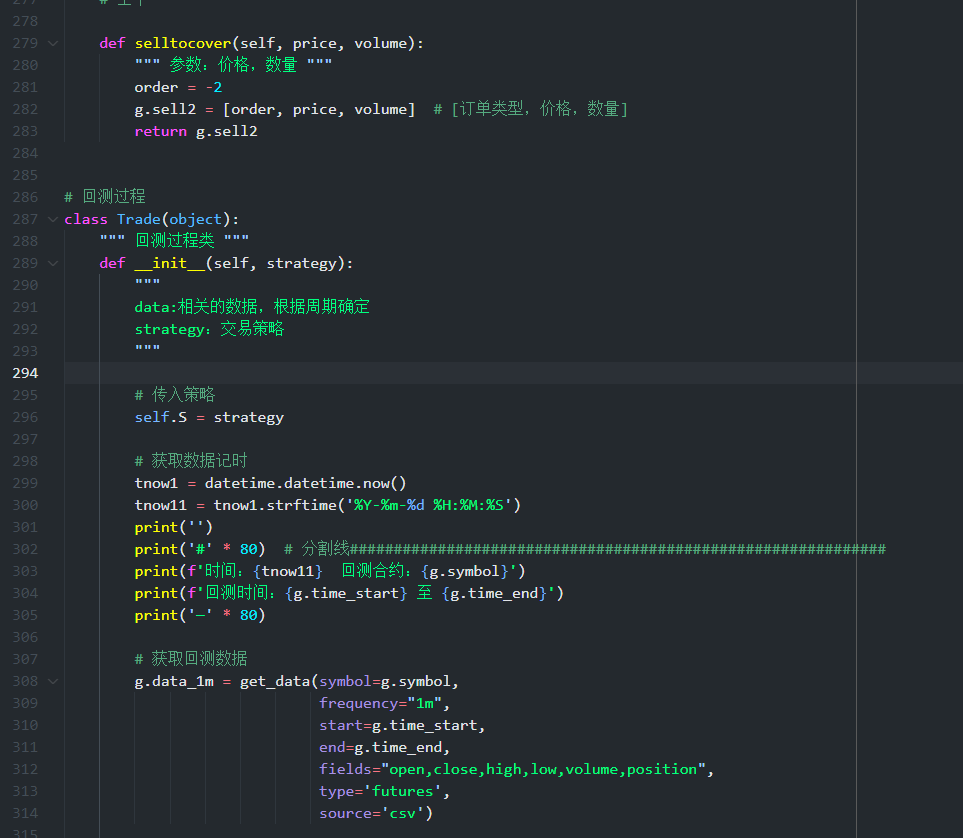This screenshot has width=963, height=838.
Task: Click line number 308 in gutter
Action: pos(25,681)
